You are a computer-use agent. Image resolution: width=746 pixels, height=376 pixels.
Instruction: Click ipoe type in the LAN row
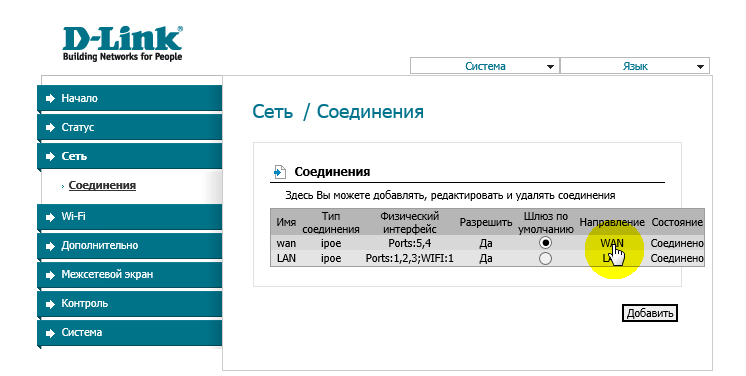tap(331, 258)
